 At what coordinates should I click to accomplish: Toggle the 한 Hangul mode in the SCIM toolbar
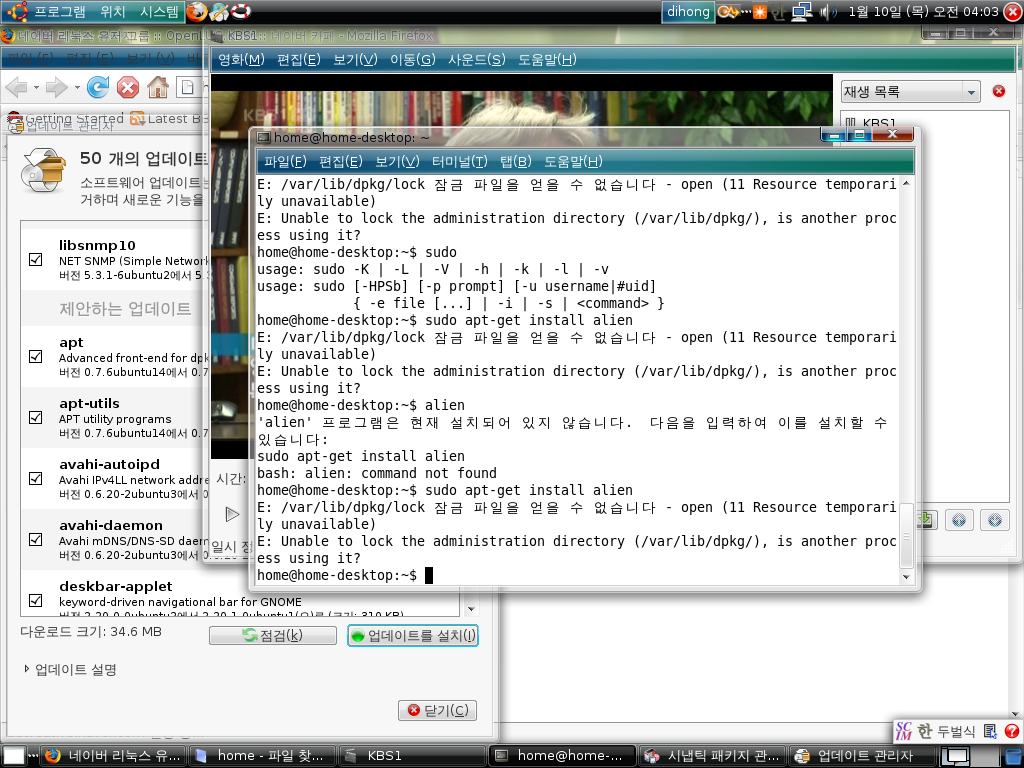pyautogui.click(x=925, y=731)
